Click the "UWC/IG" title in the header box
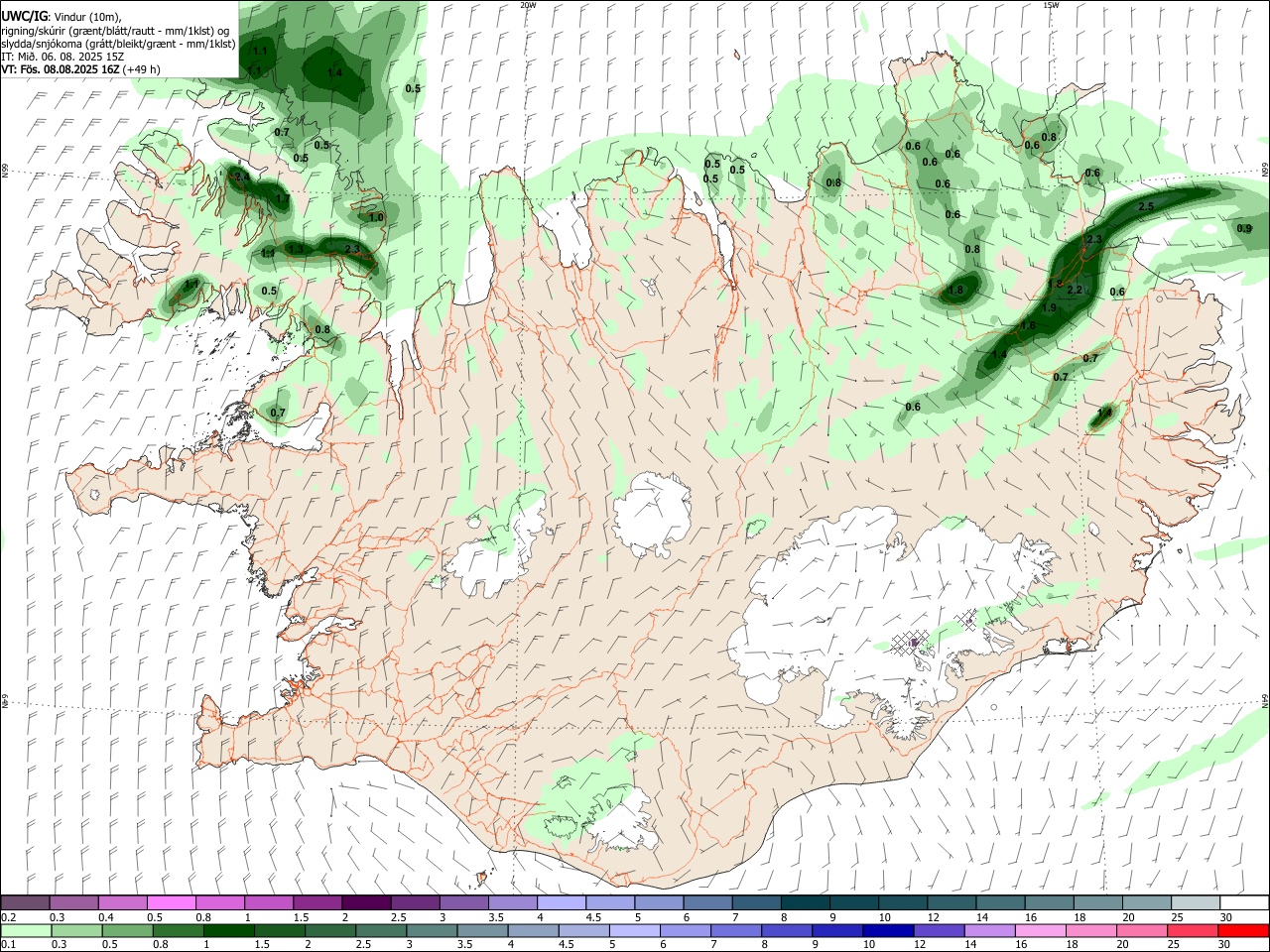 tap(23, 17)
